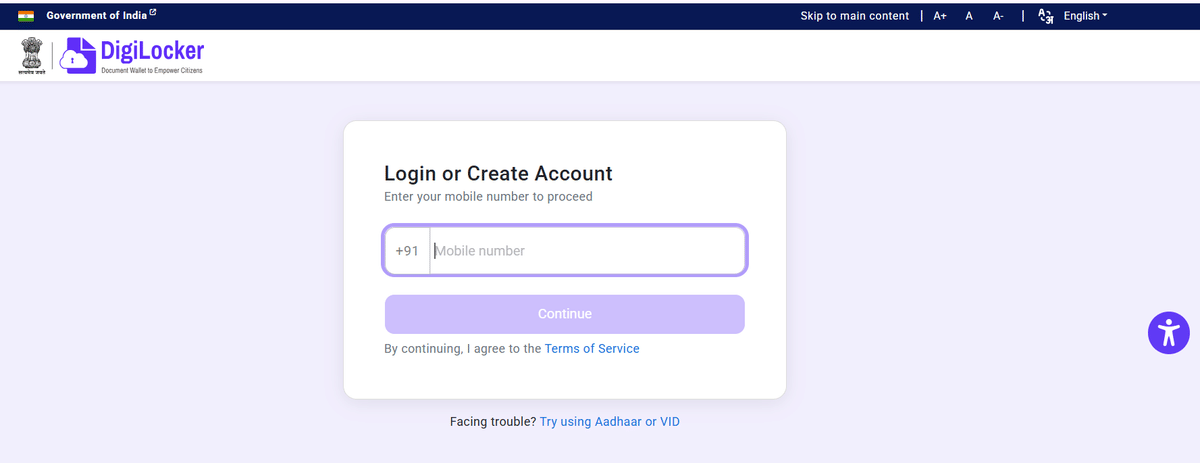Open the Terms of Service link
This screenshot has height=463, width=1200.
pyautogui.click(x=592, y=349)
